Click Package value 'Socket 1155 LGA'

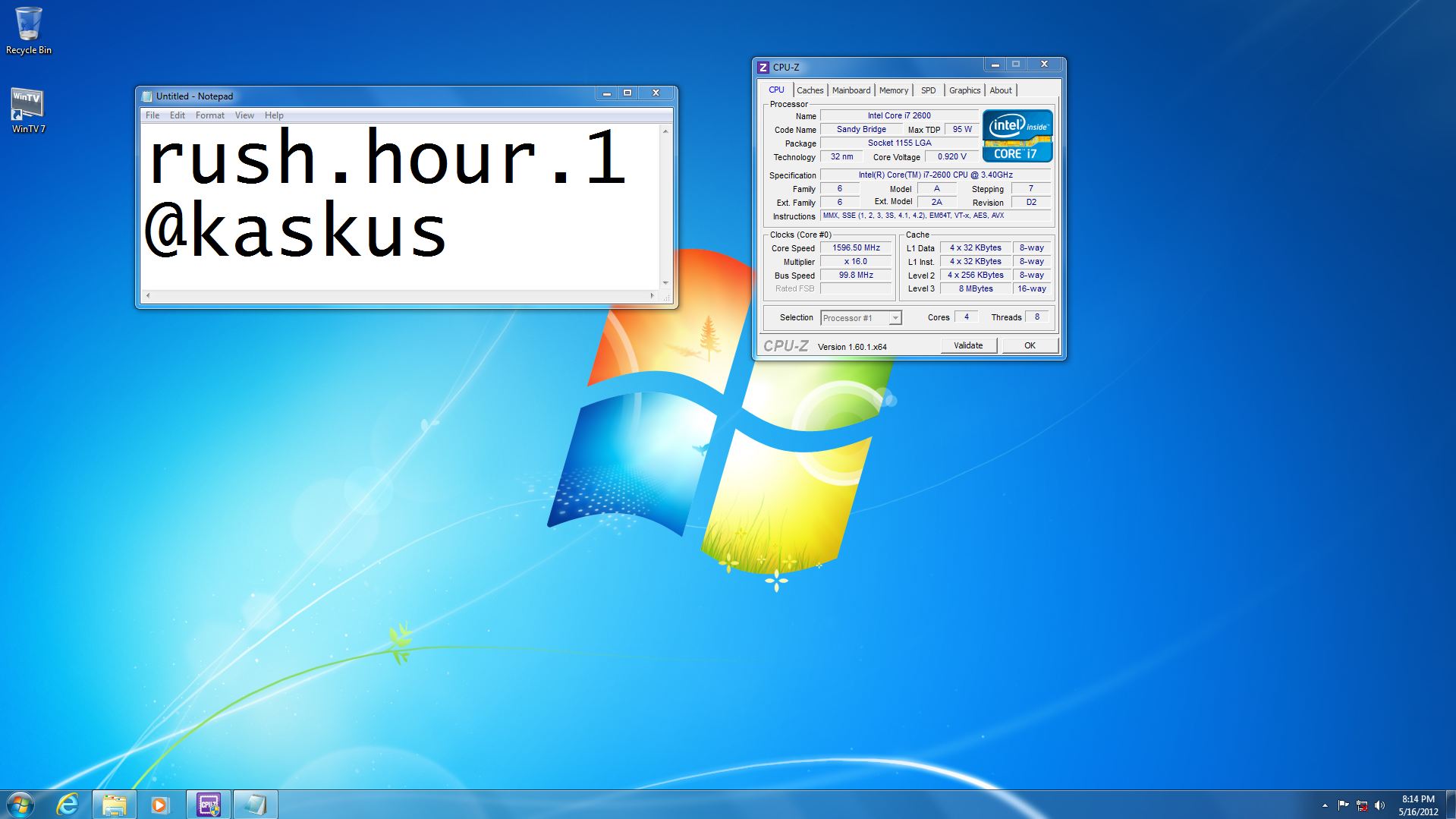point(899,143)
